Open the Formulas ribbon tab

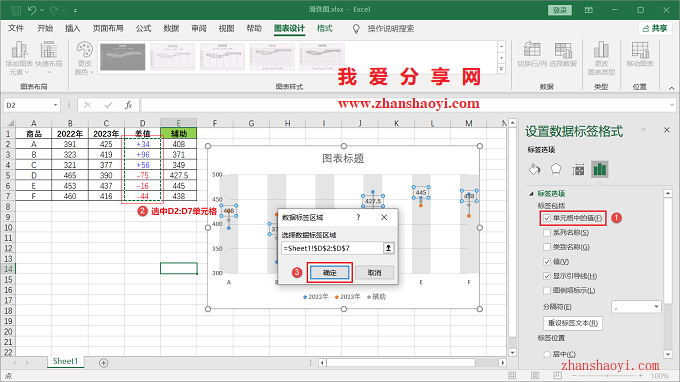click(x=144, y=28)
